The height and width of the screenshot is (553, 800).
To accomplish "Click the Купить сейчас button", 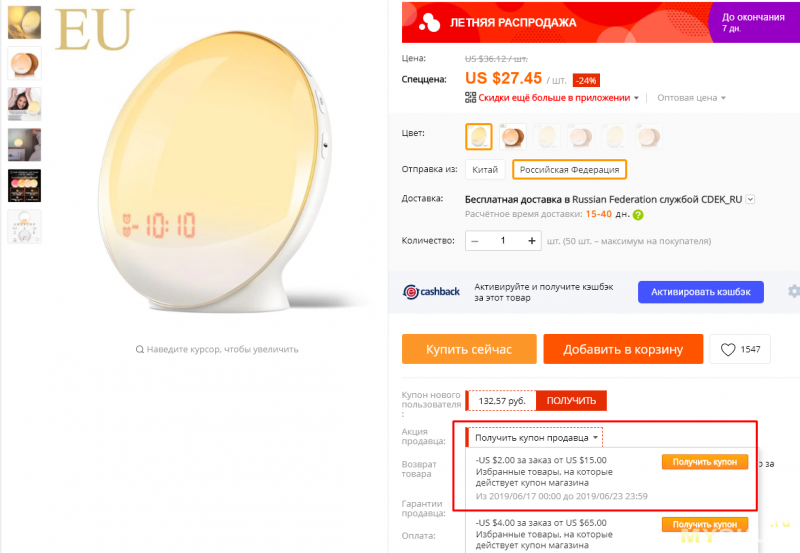I will click(x=469, y=349).
